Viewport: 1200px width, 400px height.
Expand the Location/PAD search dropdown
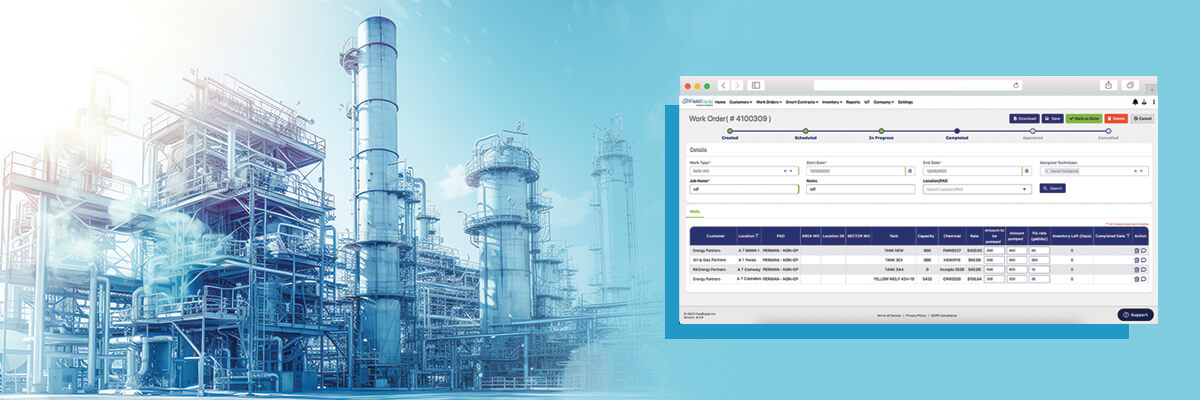pos(1025,189)
